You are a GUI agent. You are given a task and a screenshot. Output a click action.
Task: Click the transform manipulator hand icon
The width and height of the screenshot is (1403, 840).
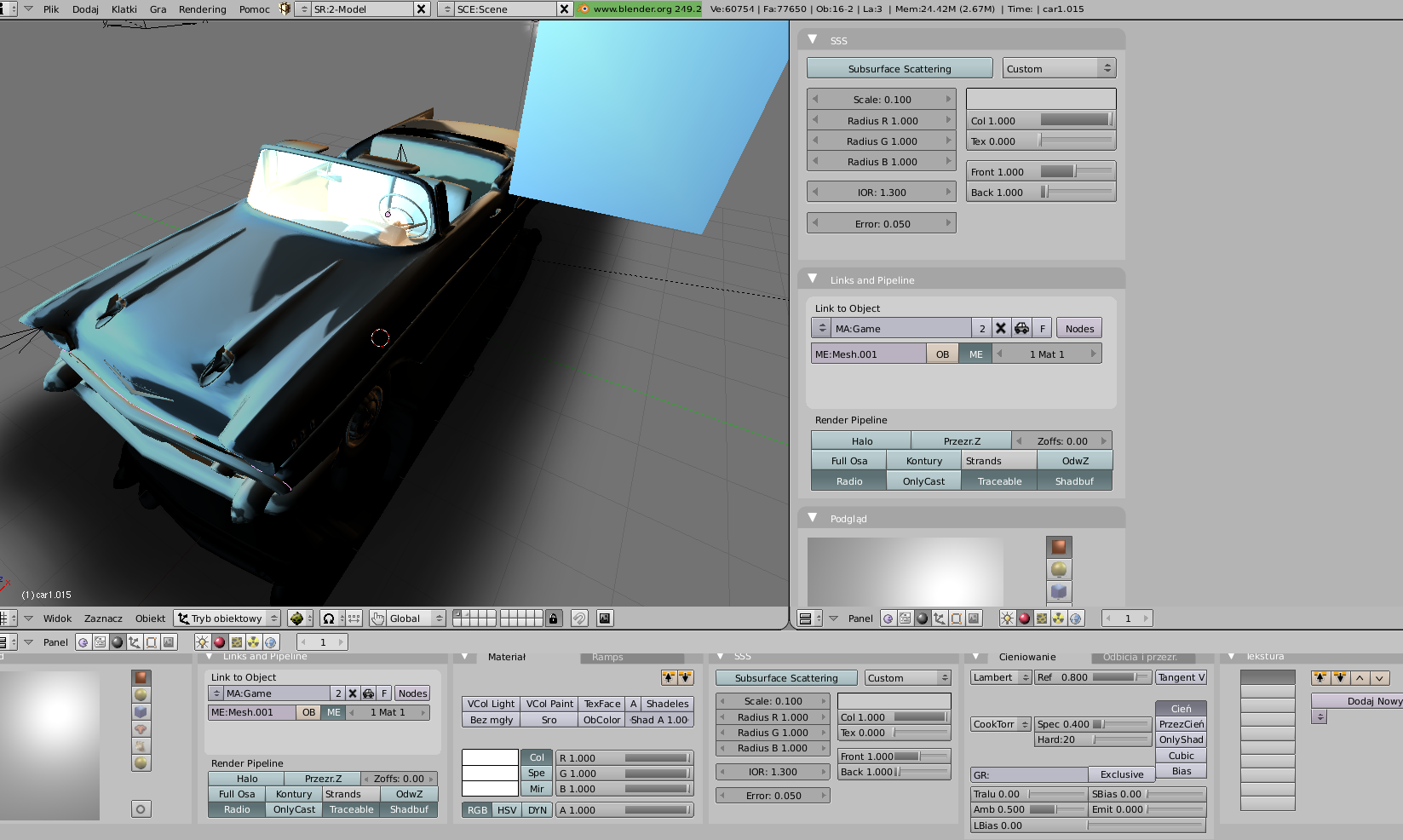(x=378, y=618)
